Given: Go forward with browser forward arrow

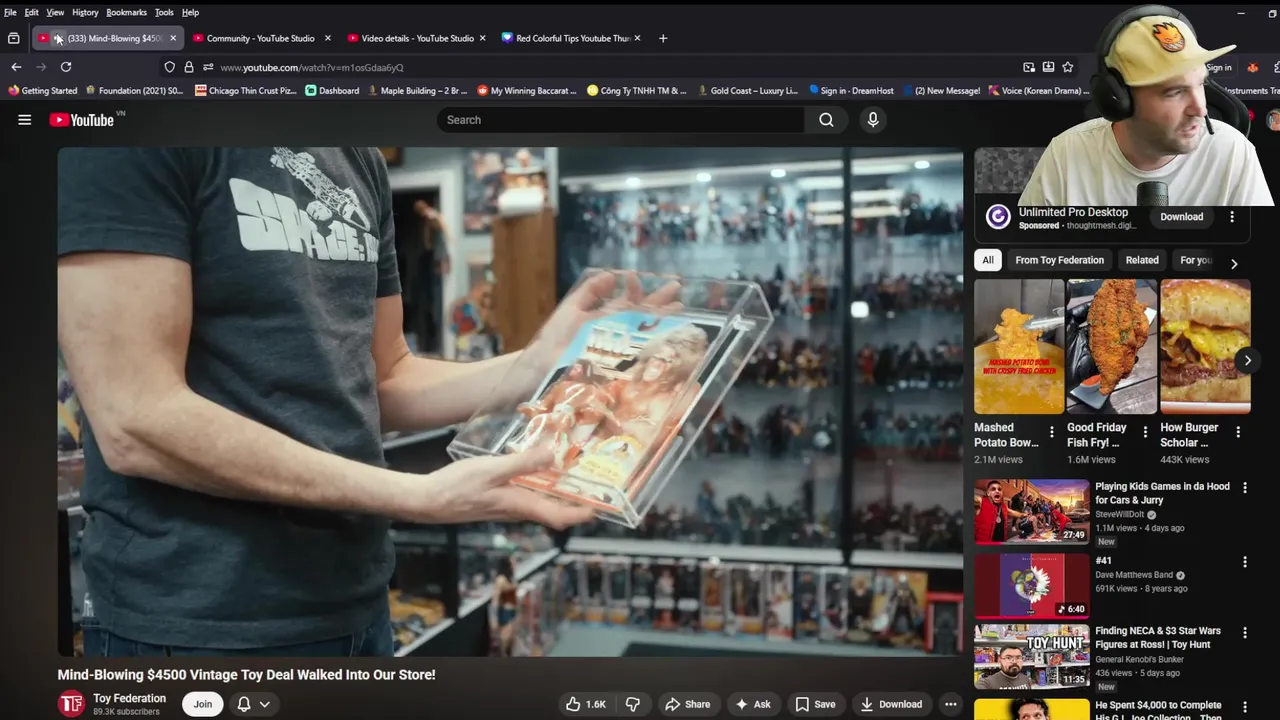Looking at the screenshot, I should point(41,67).
